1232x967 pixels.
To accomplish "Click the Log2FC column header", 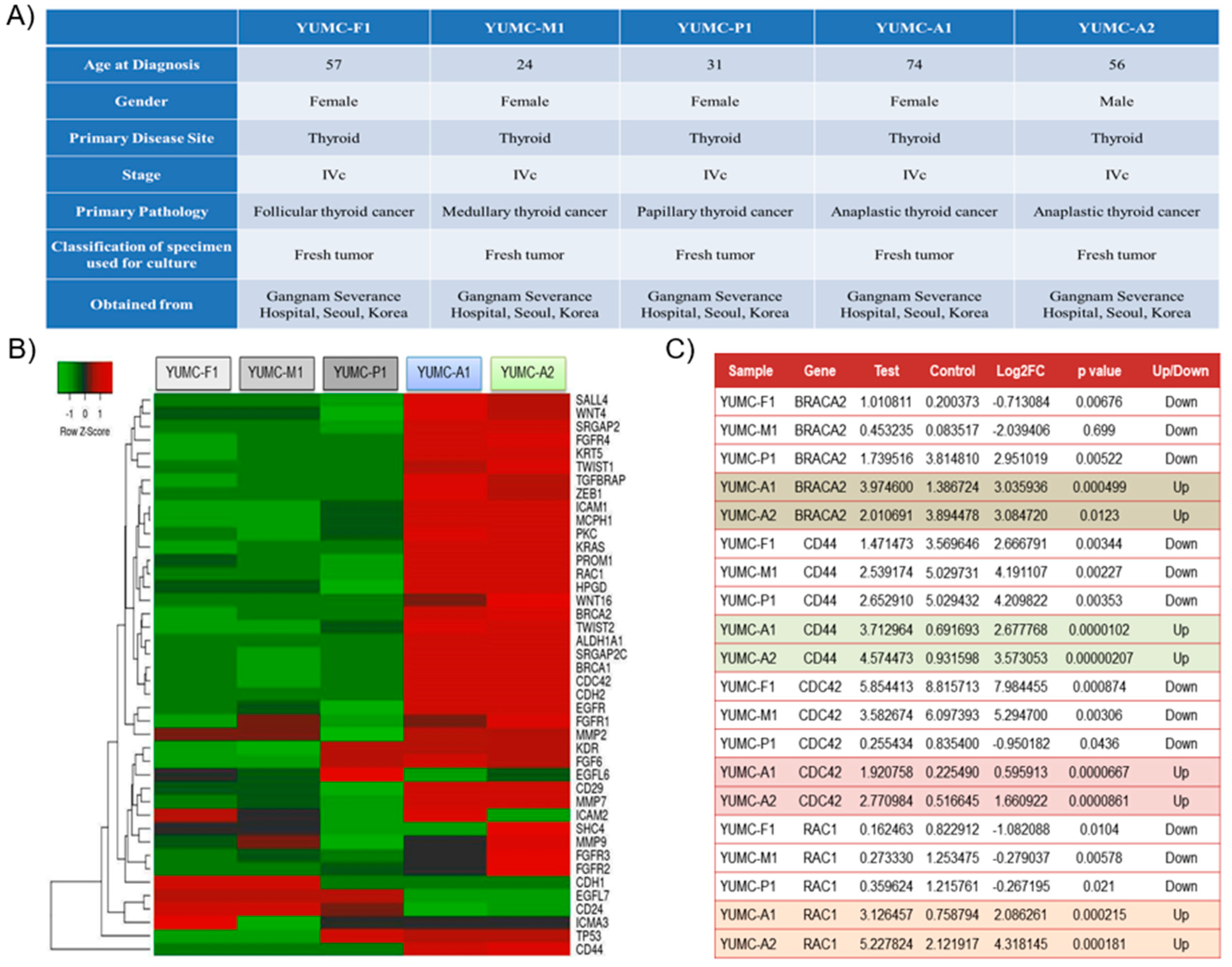I will tap(1020, 371).
